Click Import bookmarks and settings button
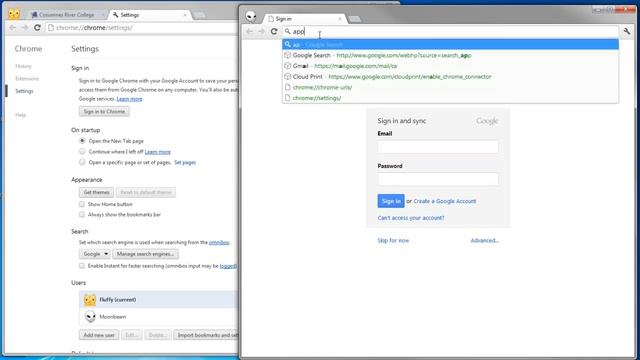The width and height of the screenshot is (640, 360). [206, 335]
